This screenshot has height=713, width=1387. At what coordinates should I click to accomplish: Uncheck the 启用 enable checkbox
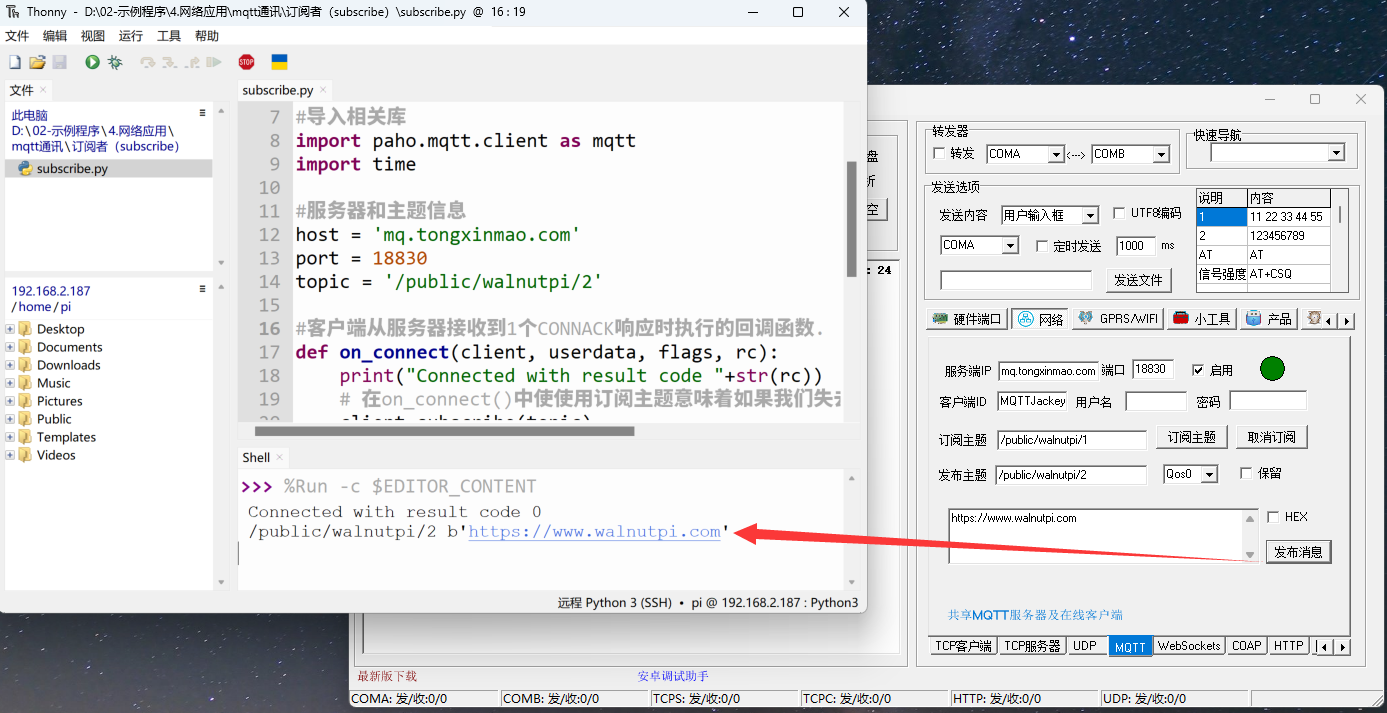click(x=1198, y=370)
